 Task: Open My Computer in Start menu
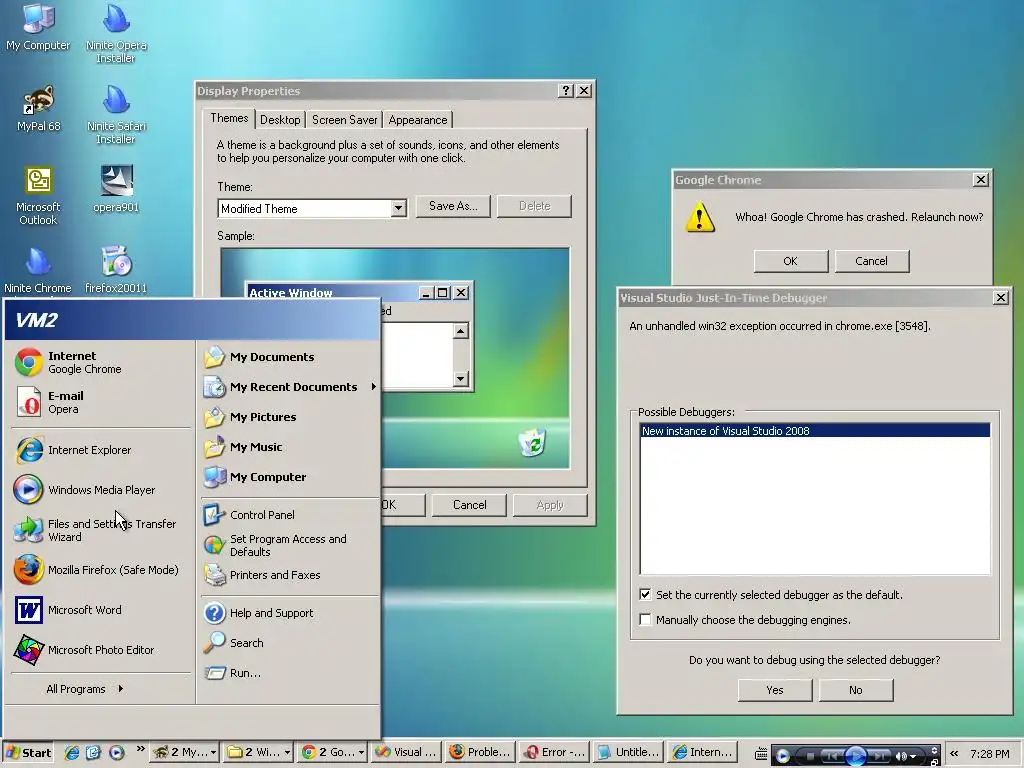click(x=289, y=477)
